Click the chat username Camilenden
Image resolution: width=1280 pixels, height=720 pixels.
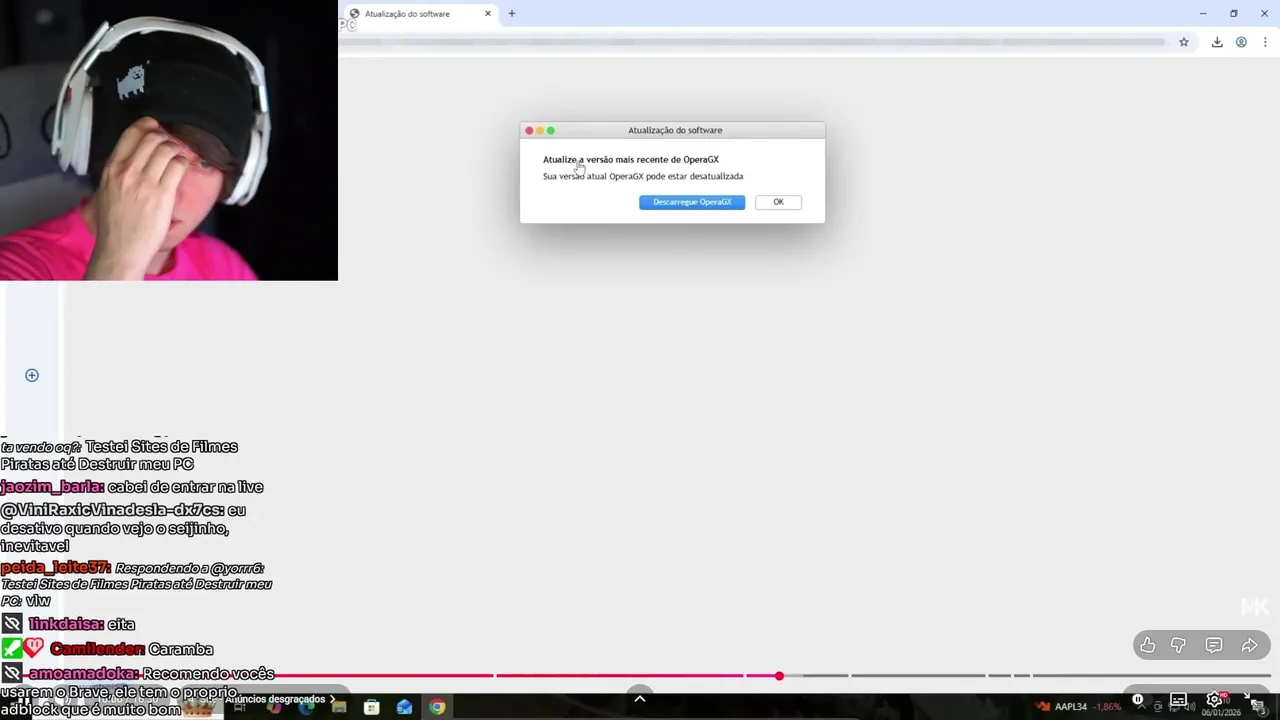[97, 649]
